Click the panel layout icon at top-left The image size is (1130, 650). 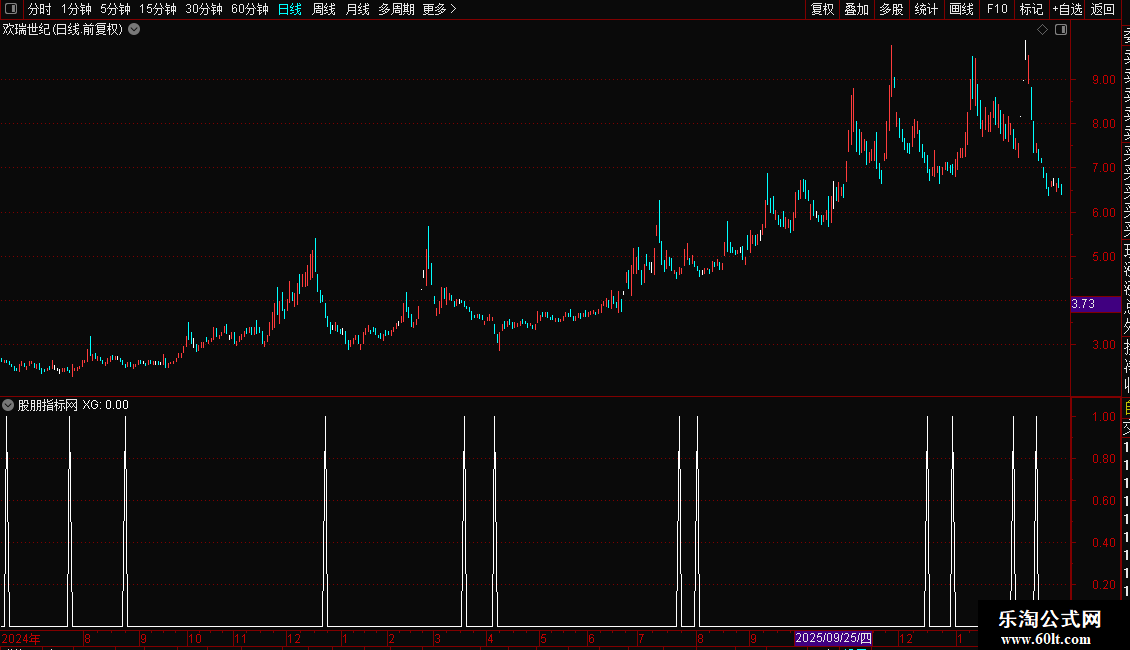(11, 9)
